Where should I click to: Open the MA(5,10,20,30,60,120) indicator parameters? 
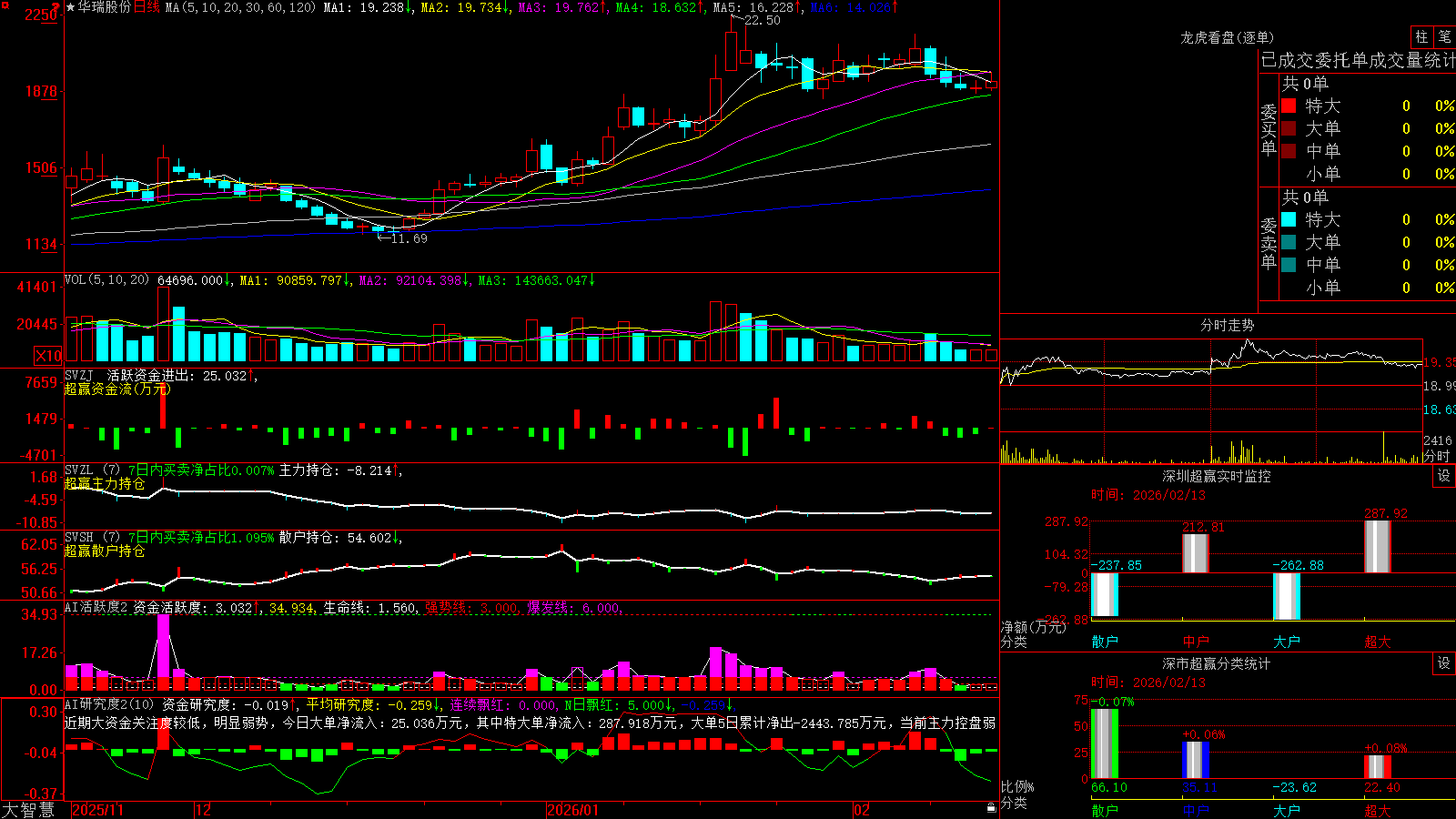(240, 7)
